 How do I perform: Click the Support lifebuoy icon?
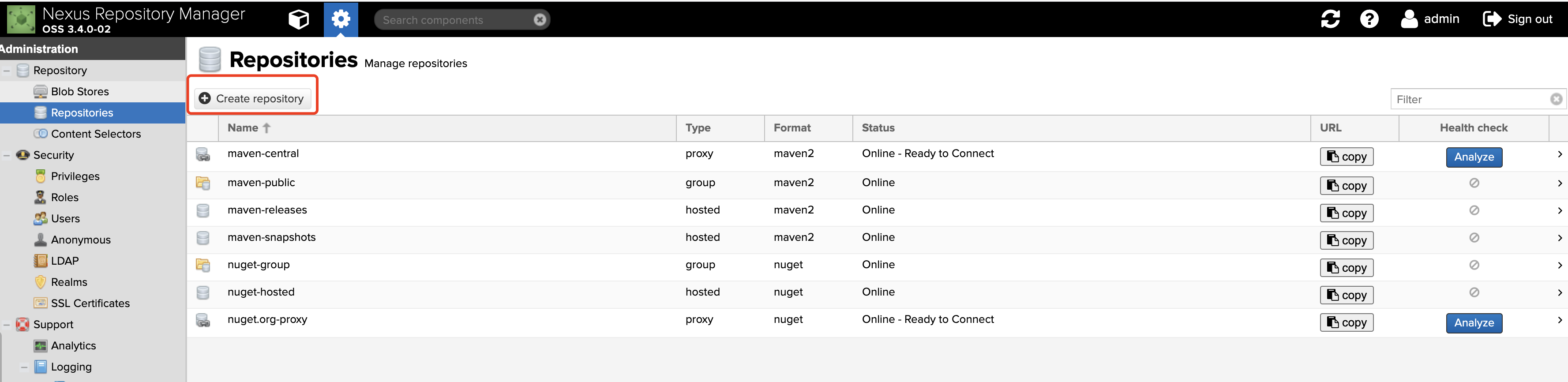[23, 325]
